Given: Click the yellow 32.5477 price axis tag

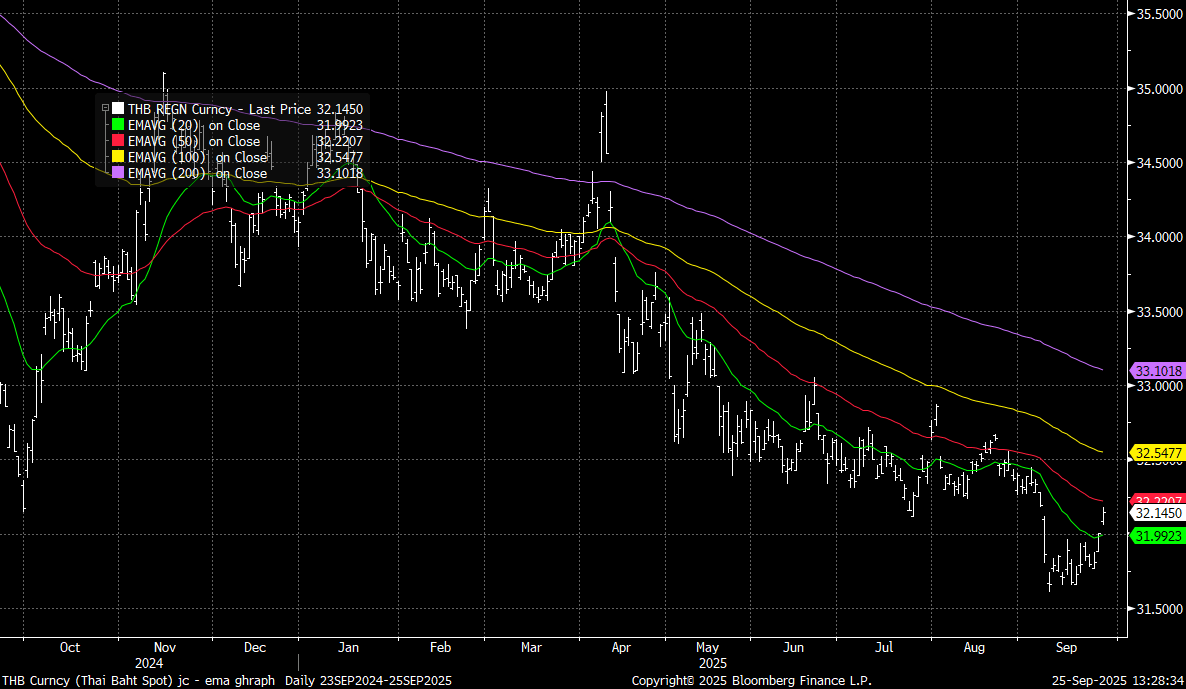Looking at the screenshot, I should point(1157,452).
